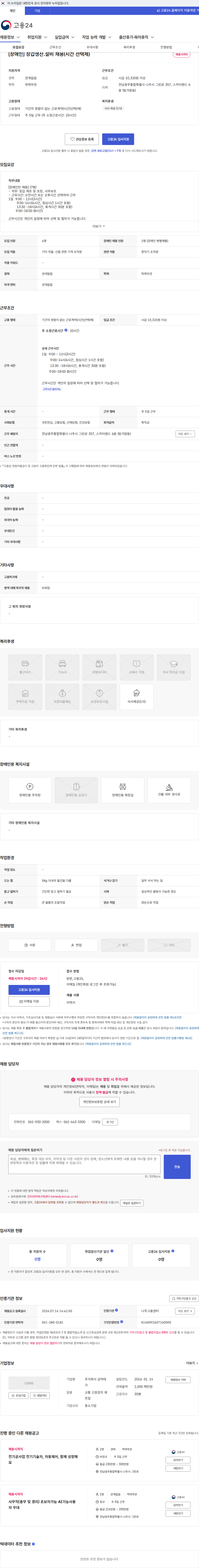Click the 이메일 지원 button
Screen dimensions: 199x1568
(x=29, y=1001)
